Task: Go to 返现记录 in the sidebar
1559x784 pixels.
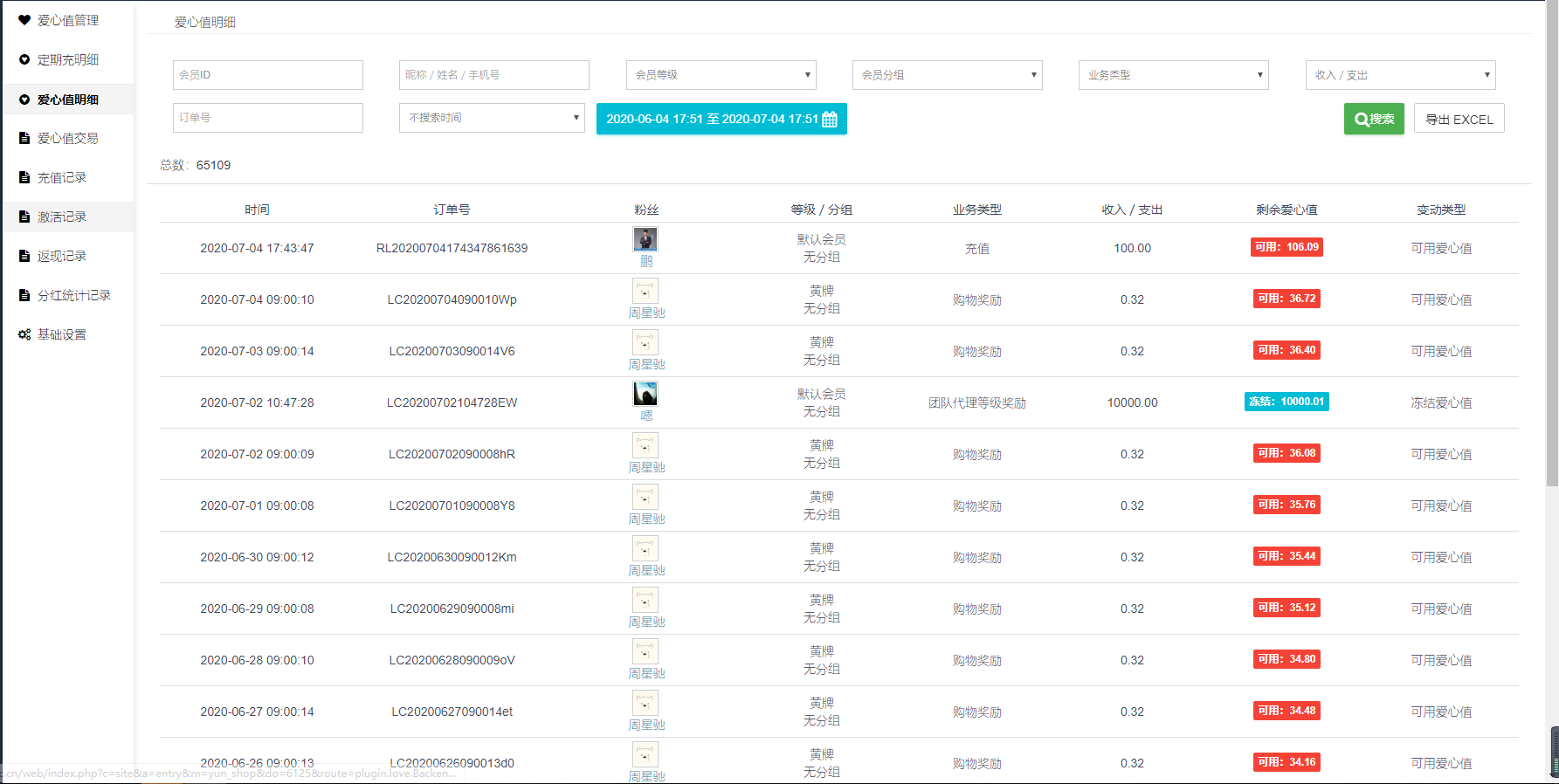Action: 62,256
